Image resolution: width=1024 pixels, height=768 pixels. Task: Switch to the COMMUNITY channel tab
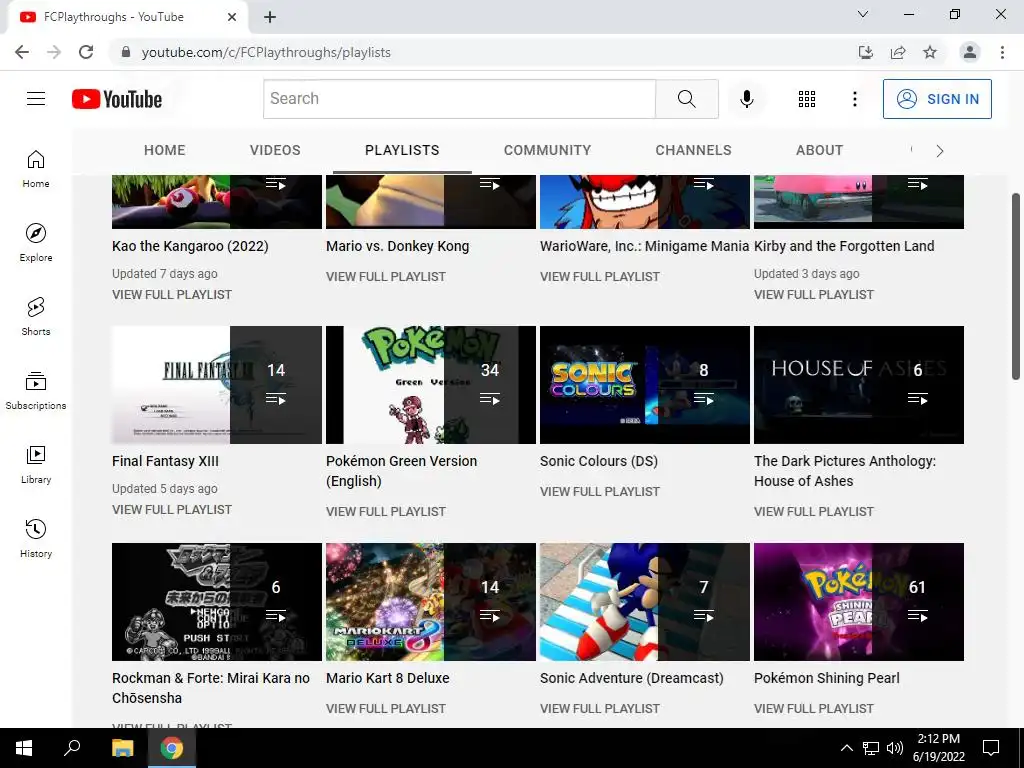(x=547, y=150)
